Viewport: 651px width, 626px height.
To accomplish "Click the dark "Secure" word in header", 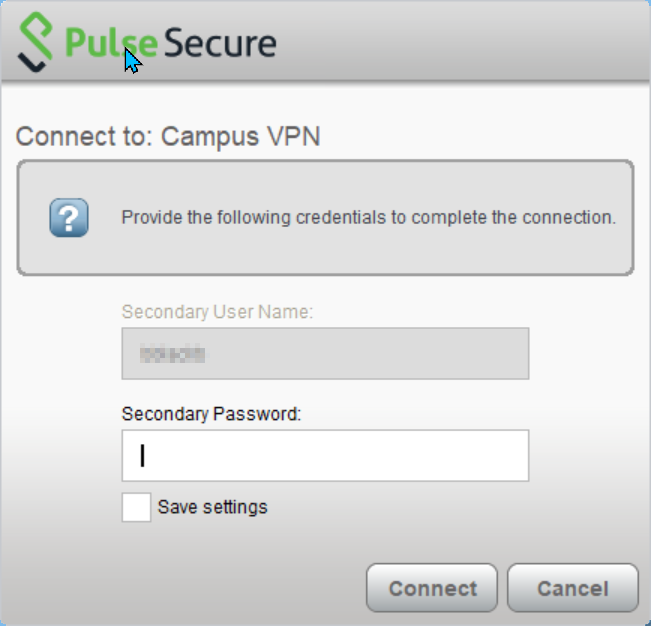I will click(x=219, y=43).
